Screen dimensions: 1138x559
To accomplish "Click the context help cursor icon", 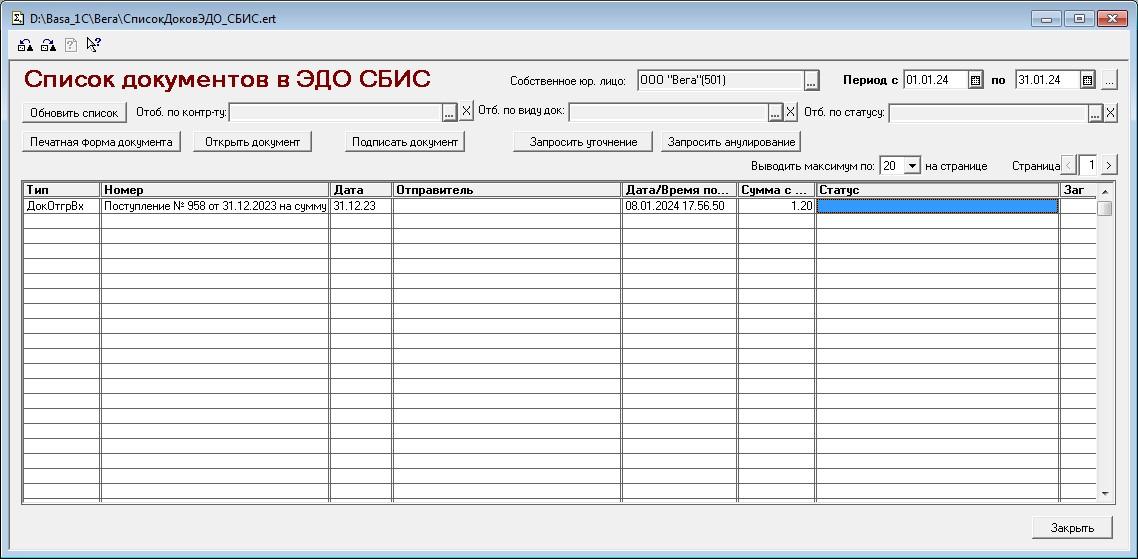I will coord(93,45).
